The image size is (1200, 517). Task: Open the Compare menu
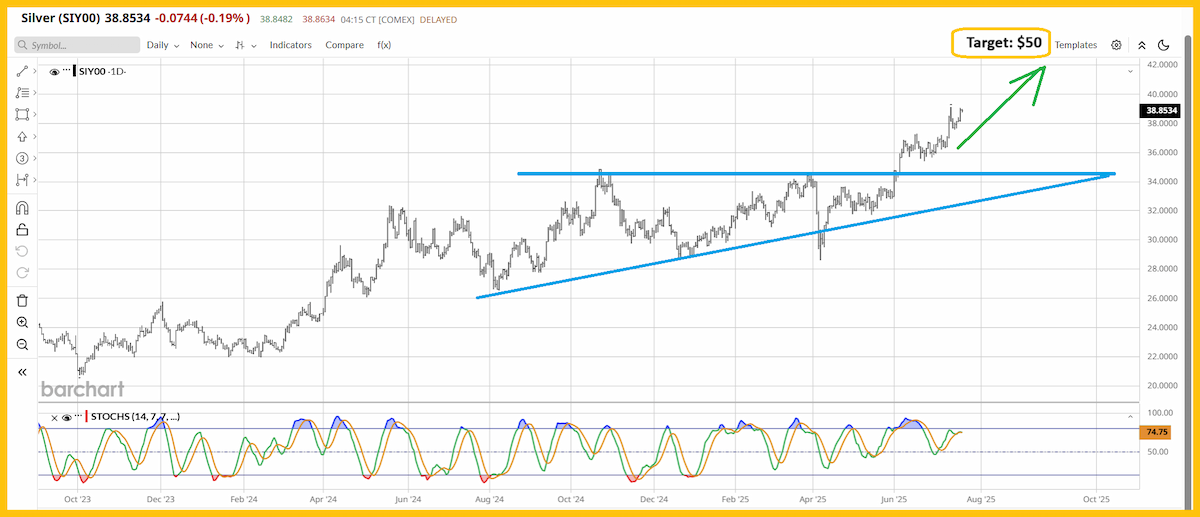(344, 45)
